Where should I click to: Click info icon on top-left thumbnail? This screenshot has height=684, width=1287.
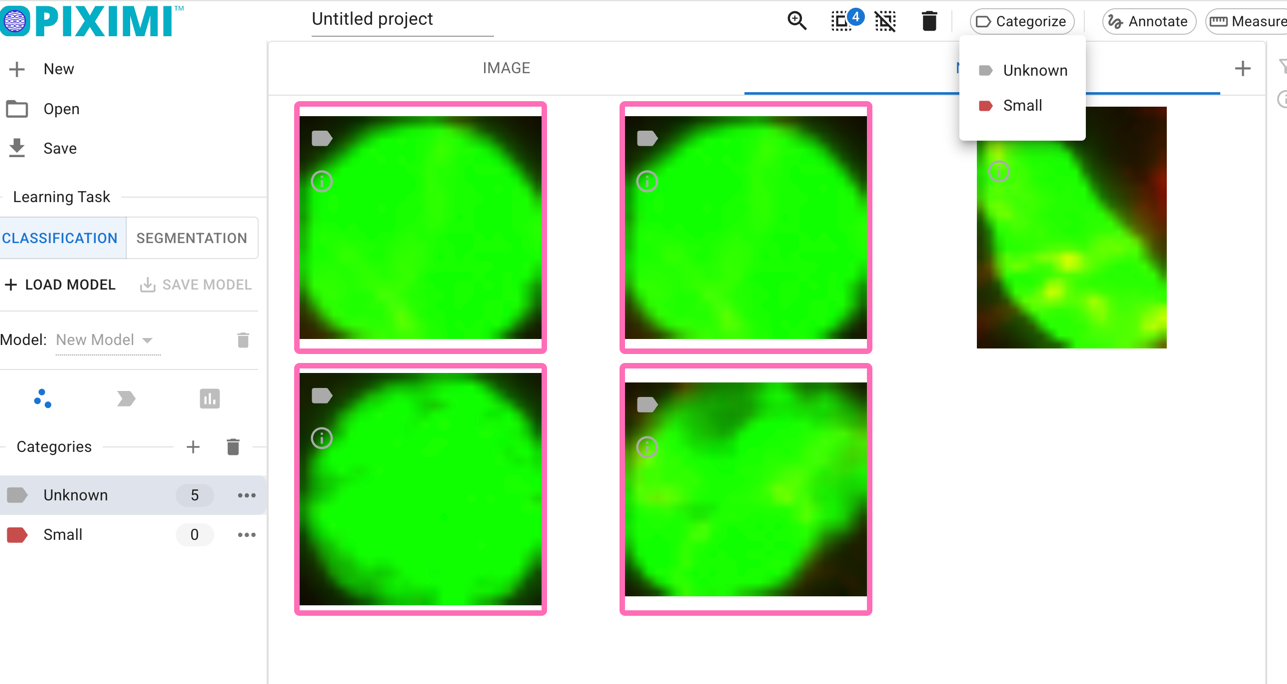[322, 181]
